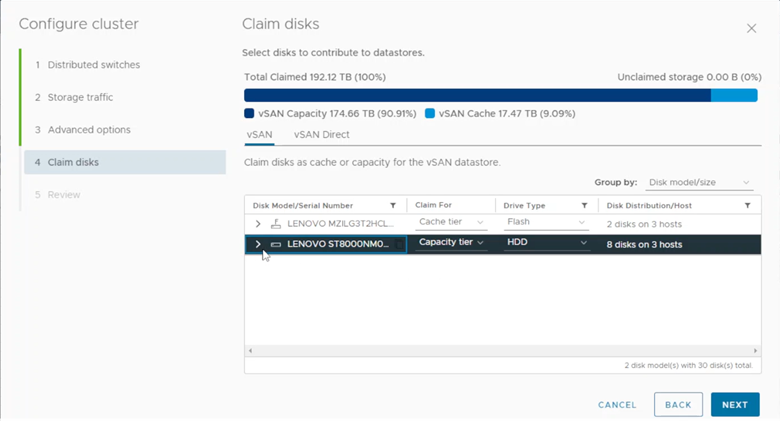Image resolution: width=780 pixels, height=421 pixels.
Task: Expand the LENOVO MZILG3T2HCL disk row
Action: coord(258,223)
